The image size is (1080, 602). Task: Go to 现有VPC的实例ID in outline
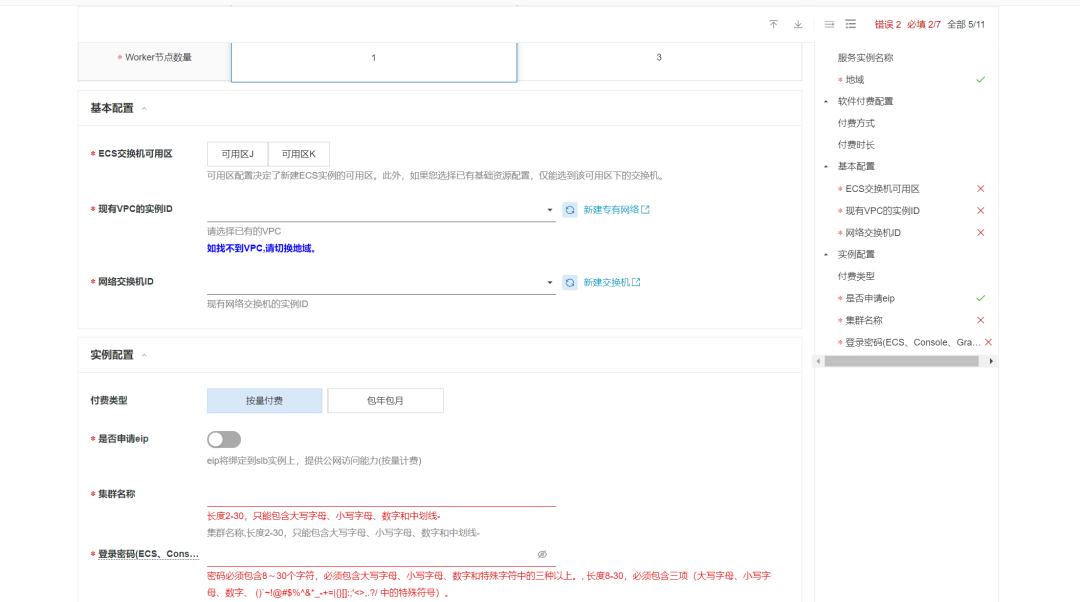[882, 211]
